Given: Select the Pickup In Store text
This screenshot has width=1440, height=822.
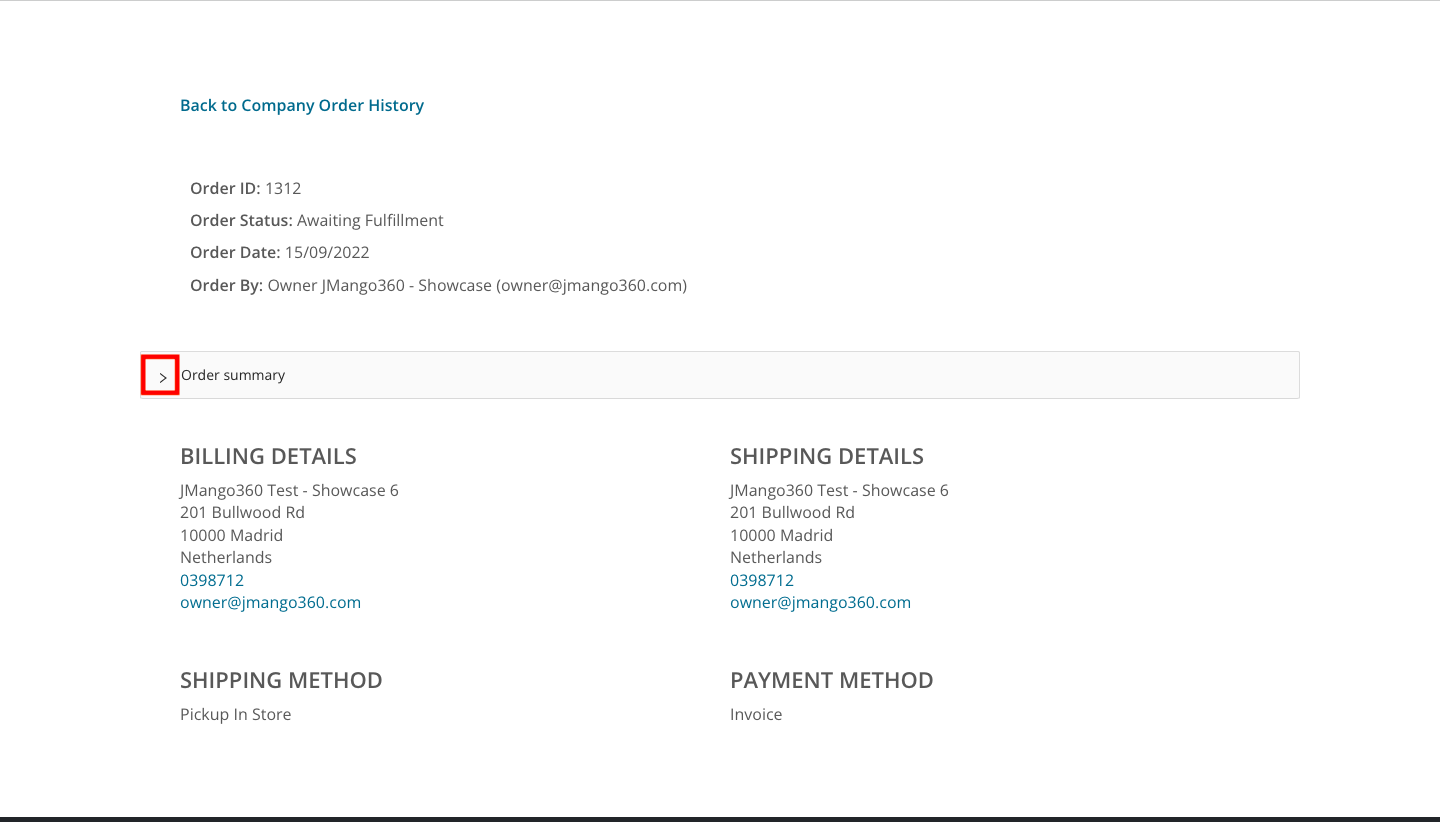Looking at the screenshot, I should click(x=235, y=714).
